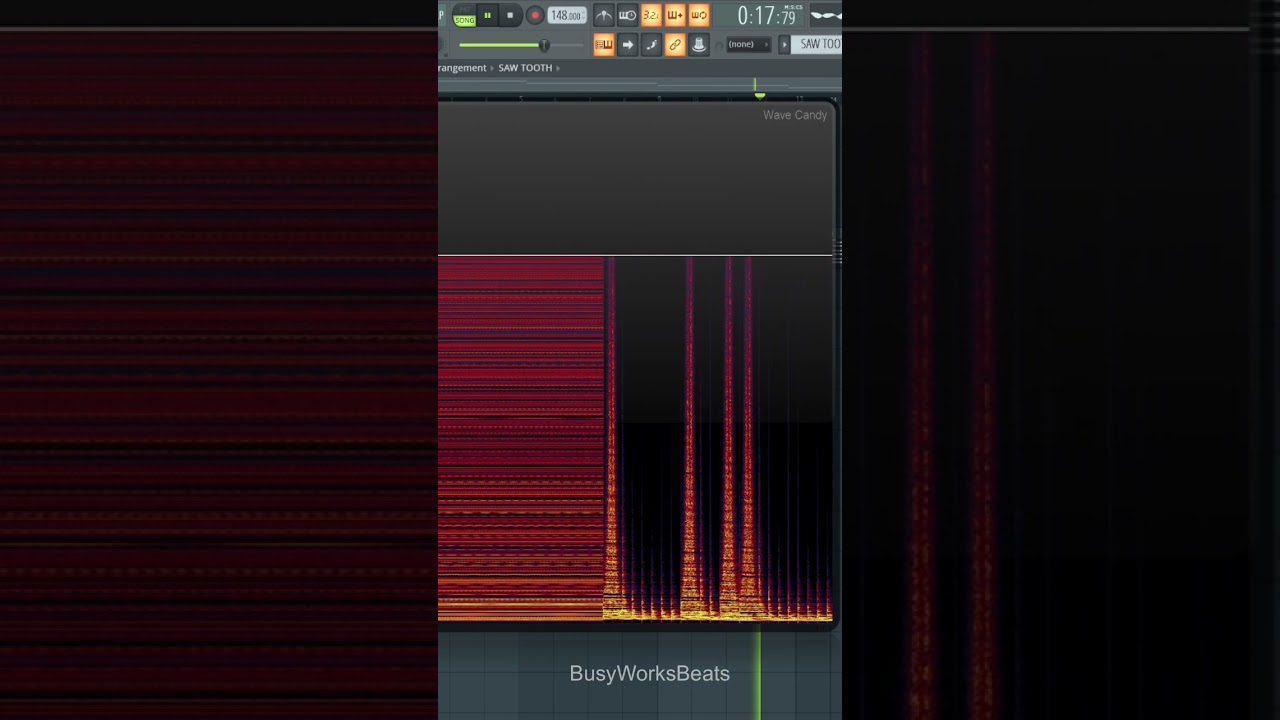Image resolution: width=1280 pixels, height=720 pixels.
Task: Stop playback with the stop button
Action: point(510,15)
